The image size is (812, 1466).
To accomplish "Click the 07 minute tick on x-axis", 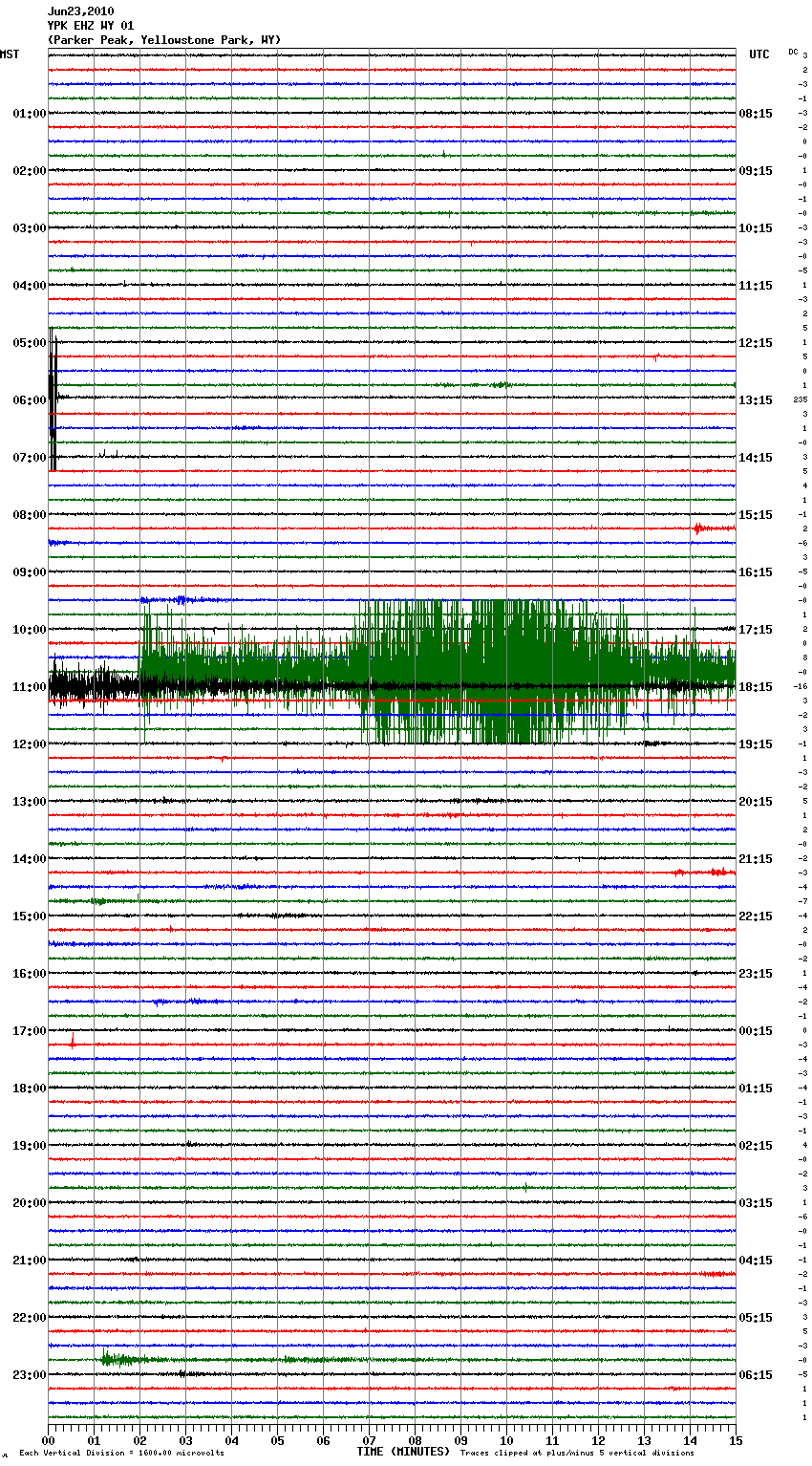I will tap(369, 1440).
